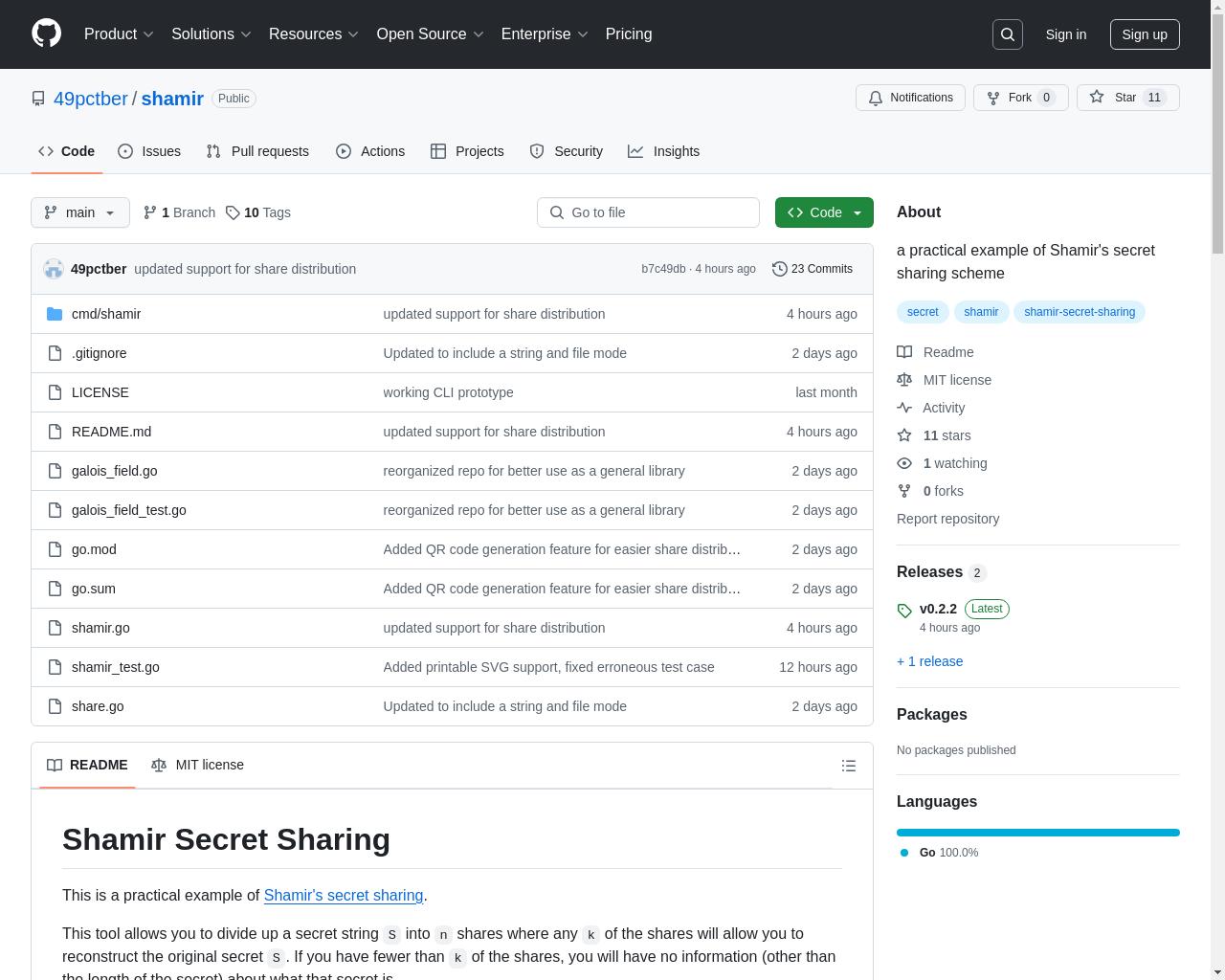Screen dimensions: 1225x980
Task: Expand the Resources menu
Action: (314, 34)
